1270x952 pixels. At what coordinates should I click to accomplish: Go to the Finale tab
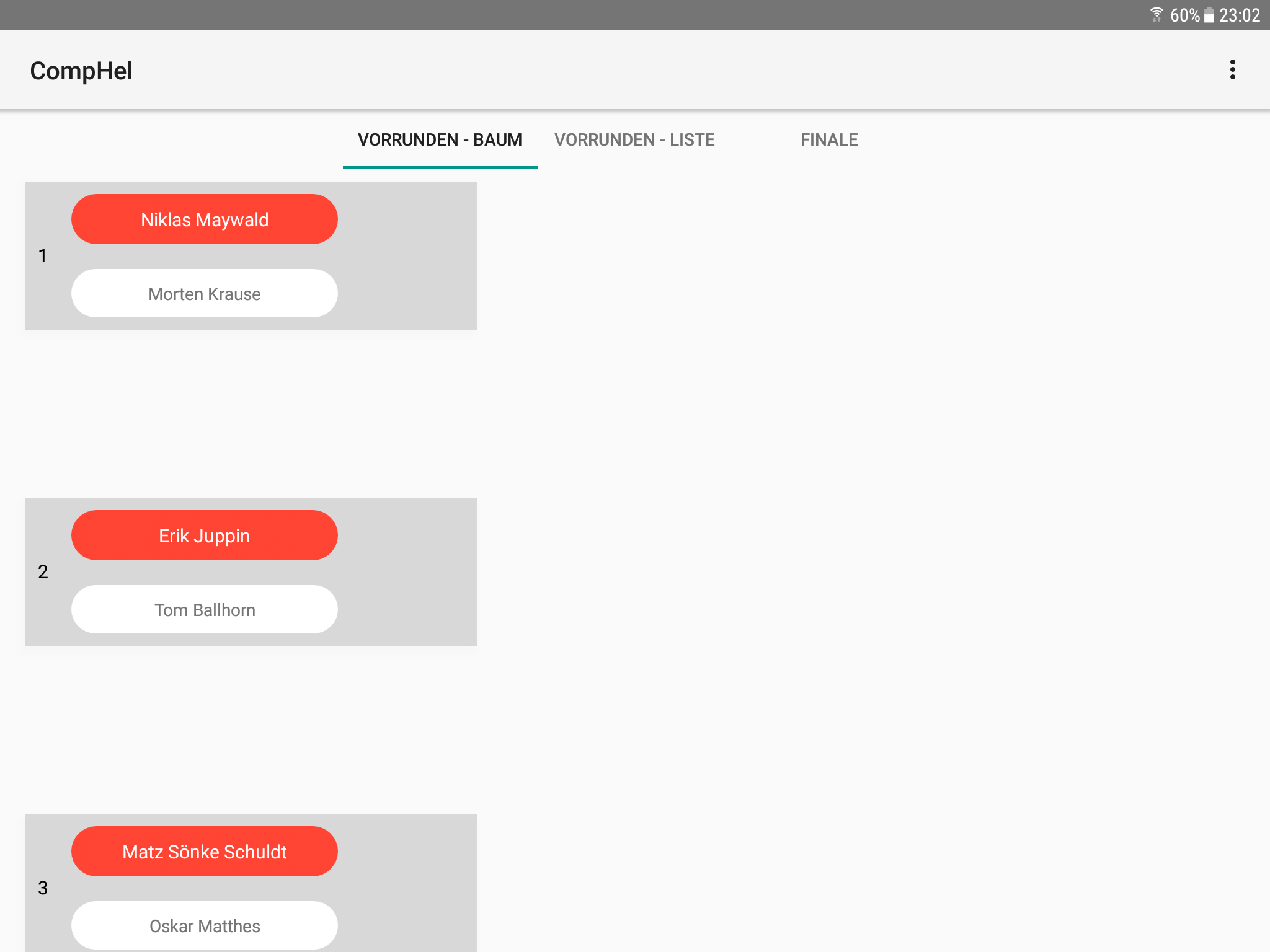click(x=829, y=140)
